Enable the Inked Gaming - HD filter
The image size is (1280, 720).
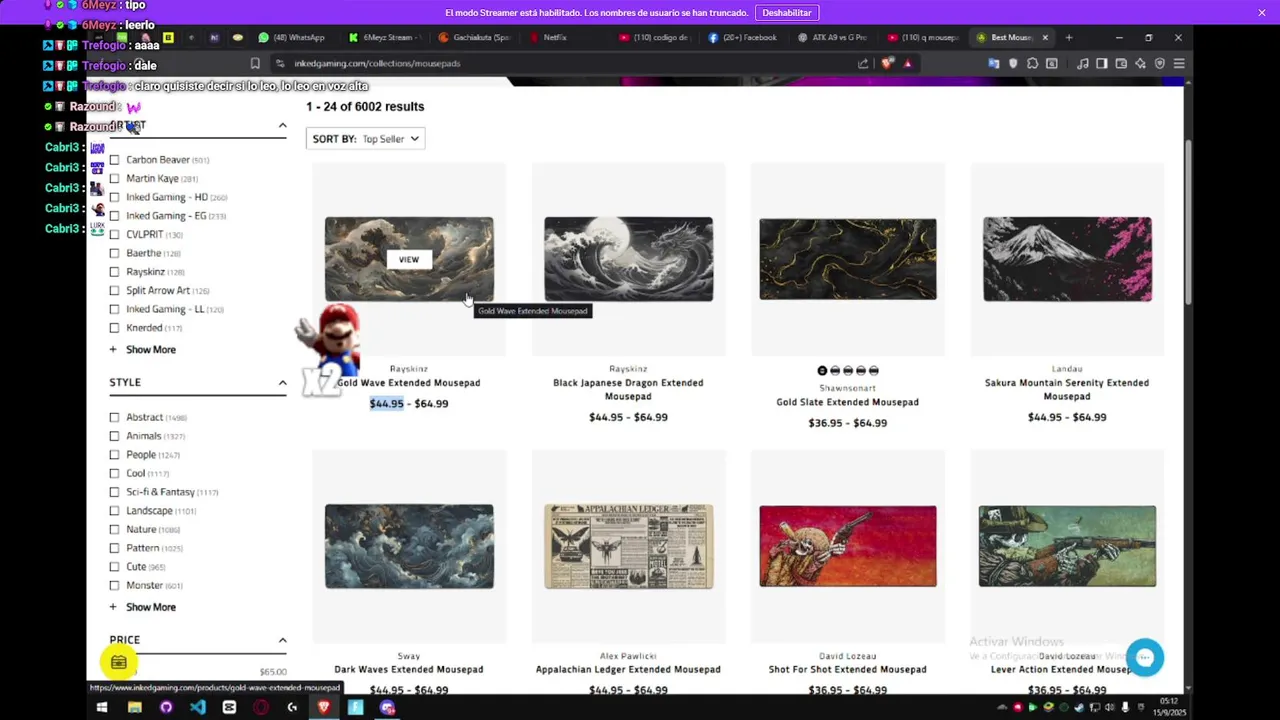tap(114, 197)
